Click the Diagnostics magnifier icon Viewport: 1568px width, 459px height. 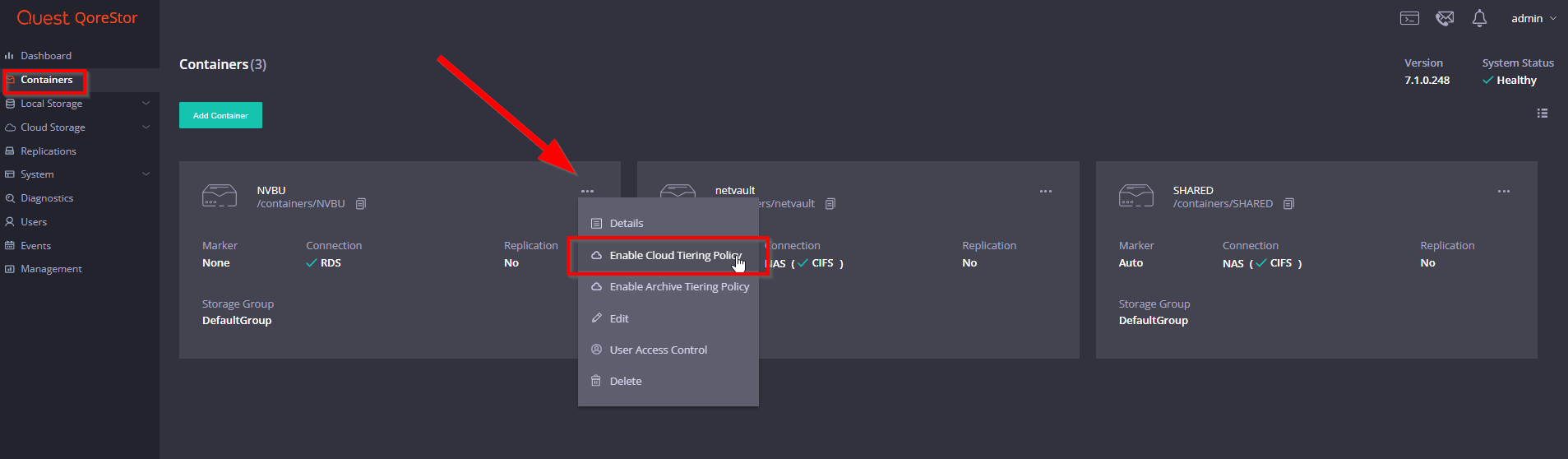click(x=10, y=198)
